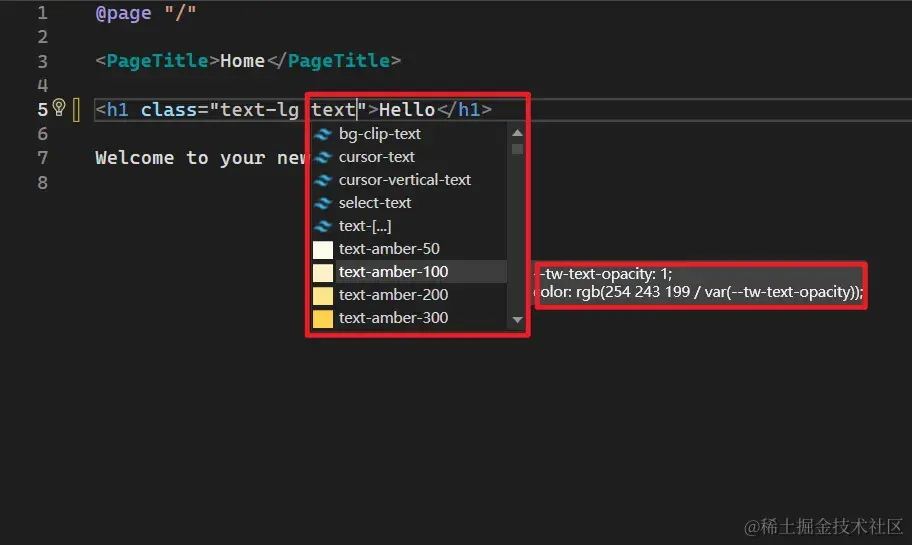
Task: Click the word Home in PageTitle
Action: coord(243,60)
